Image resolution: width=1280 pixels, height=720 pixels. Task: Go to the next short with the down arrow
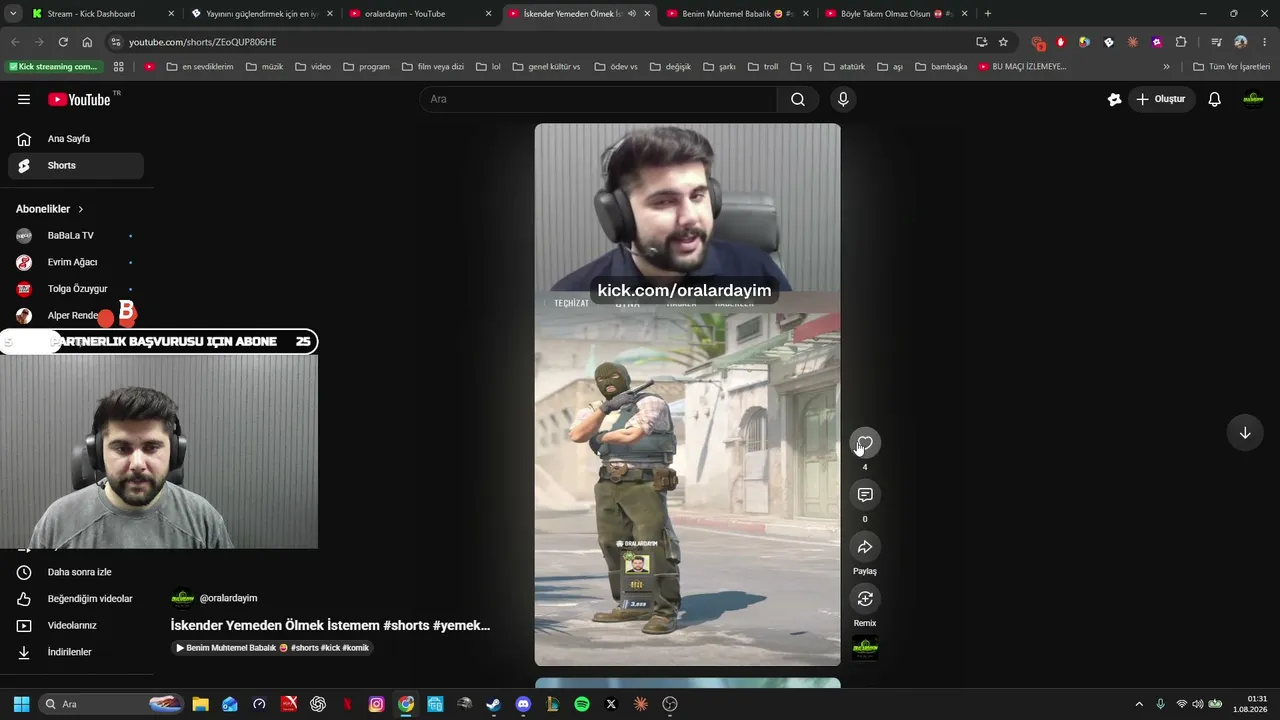click(1245, 433)
